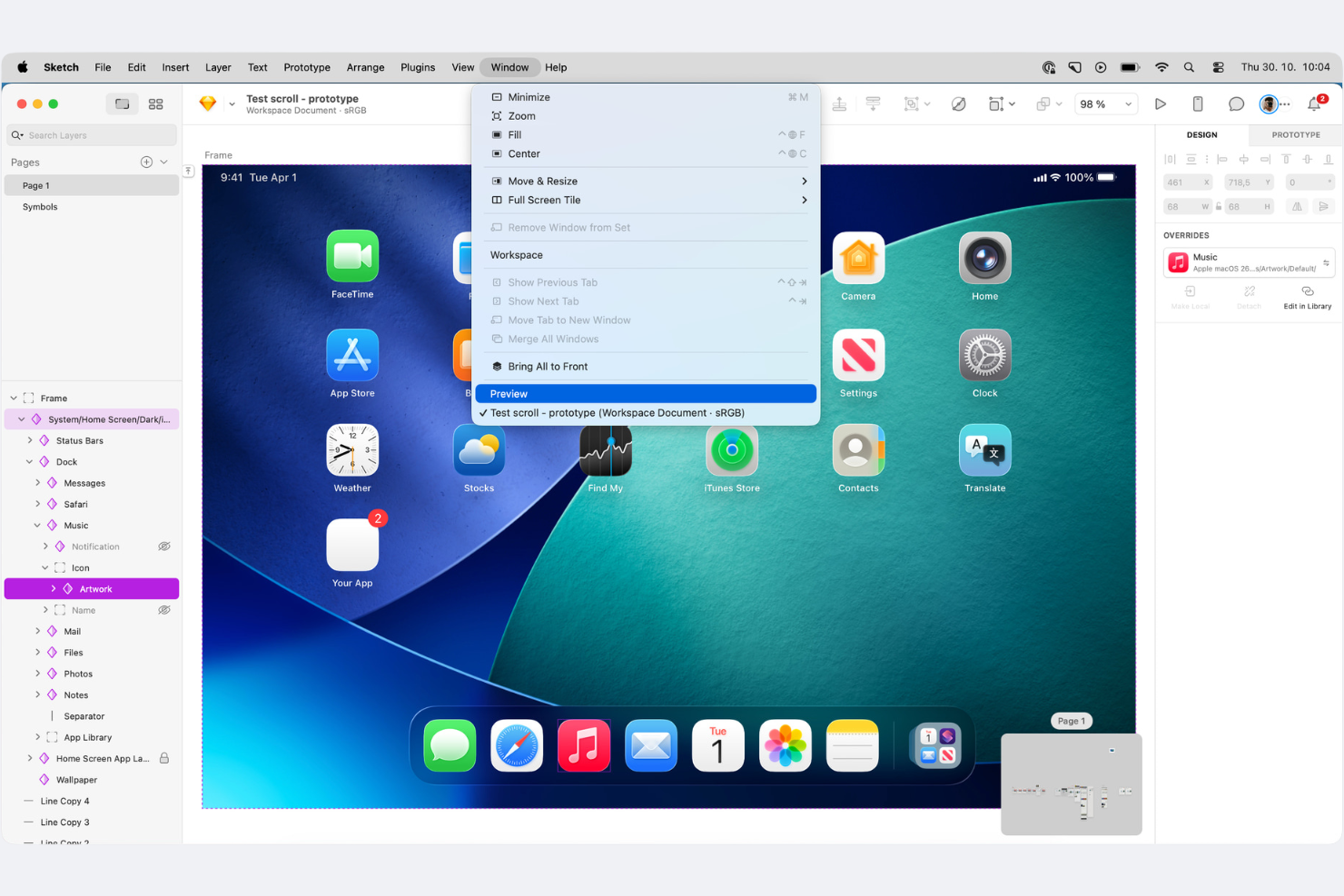Select the Photos icon in the dock
This screenshot has width=1344, height=896.
786,746
